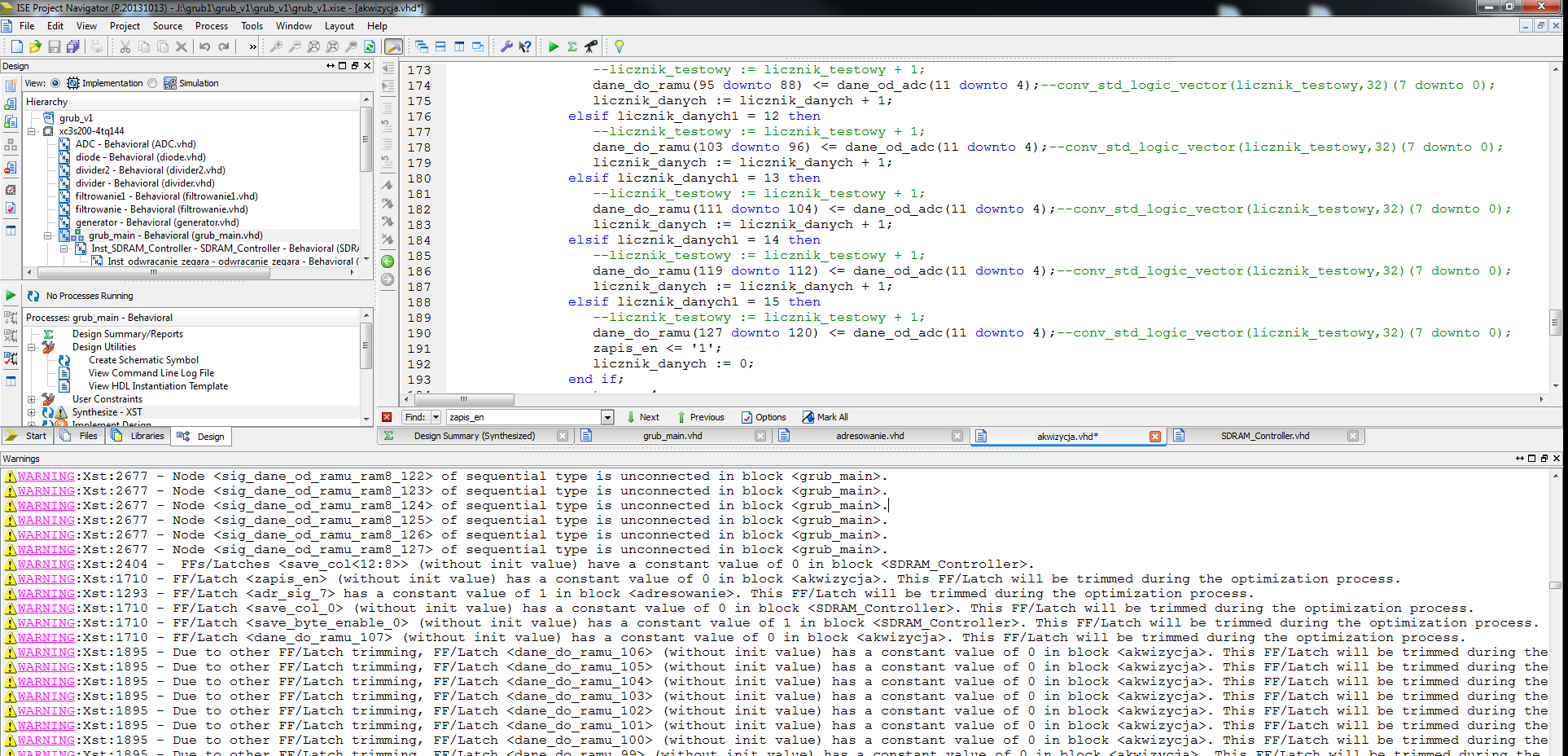The height and width of the screenshot is (756, 1568).
Task: Click the first WARNING Xst:2677 link
Action: (46, 477)
